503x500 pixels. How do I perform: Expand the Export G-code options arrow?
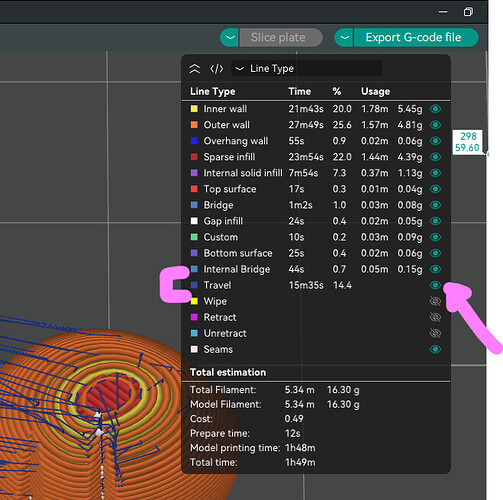[344, 37]
